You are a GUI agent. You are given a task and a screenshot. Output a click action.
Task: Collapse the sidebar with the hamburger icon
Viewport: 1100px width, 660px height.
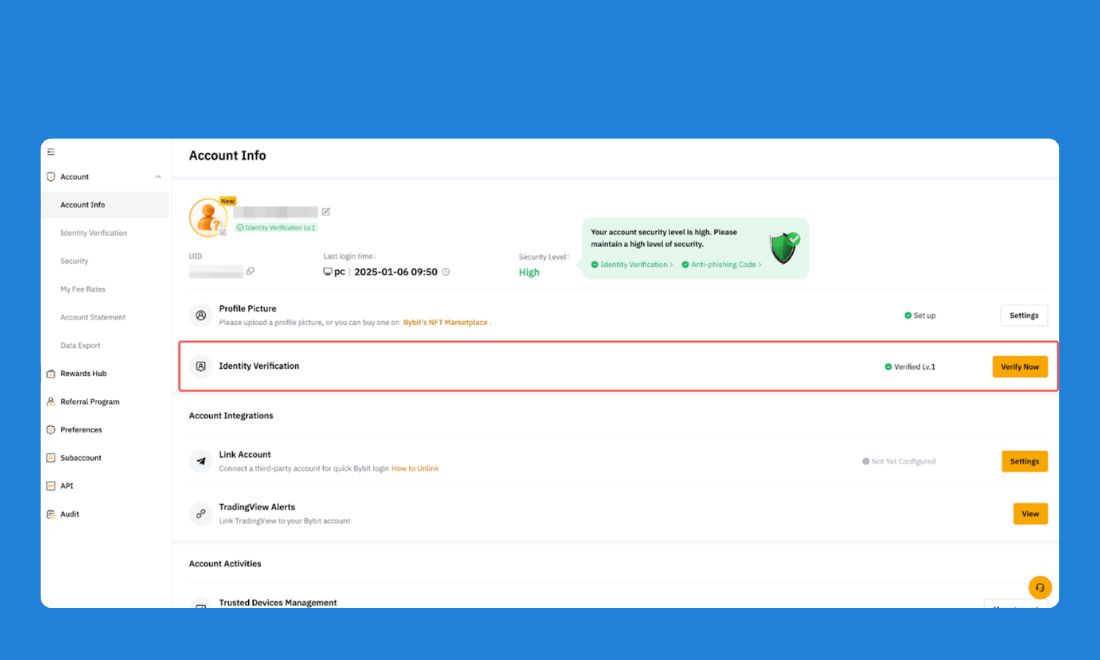click(x=51, y=151)
